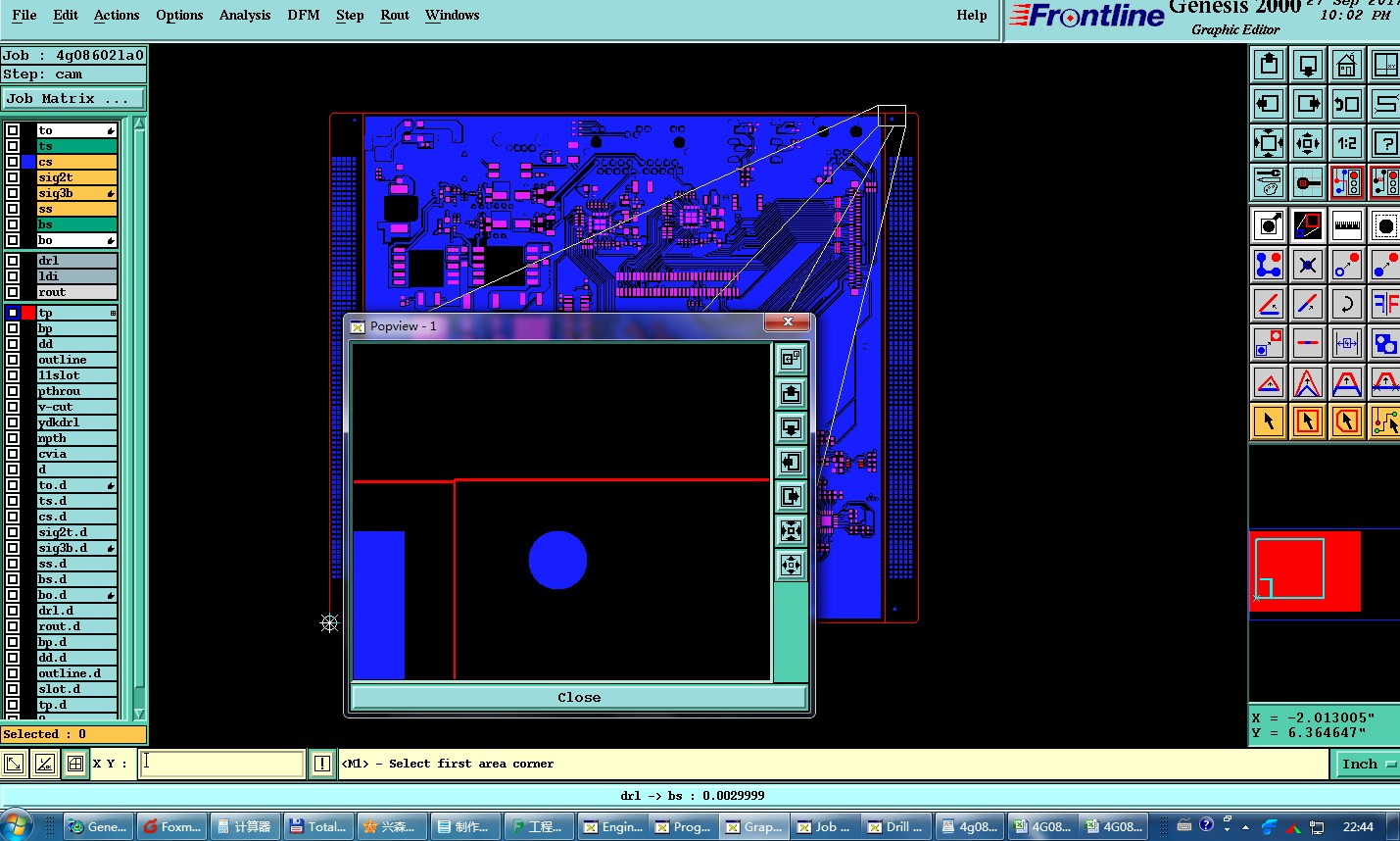Click the layer list scroll down arrow
Screen dimensions: 1400x841
click(x=139, y=714)
